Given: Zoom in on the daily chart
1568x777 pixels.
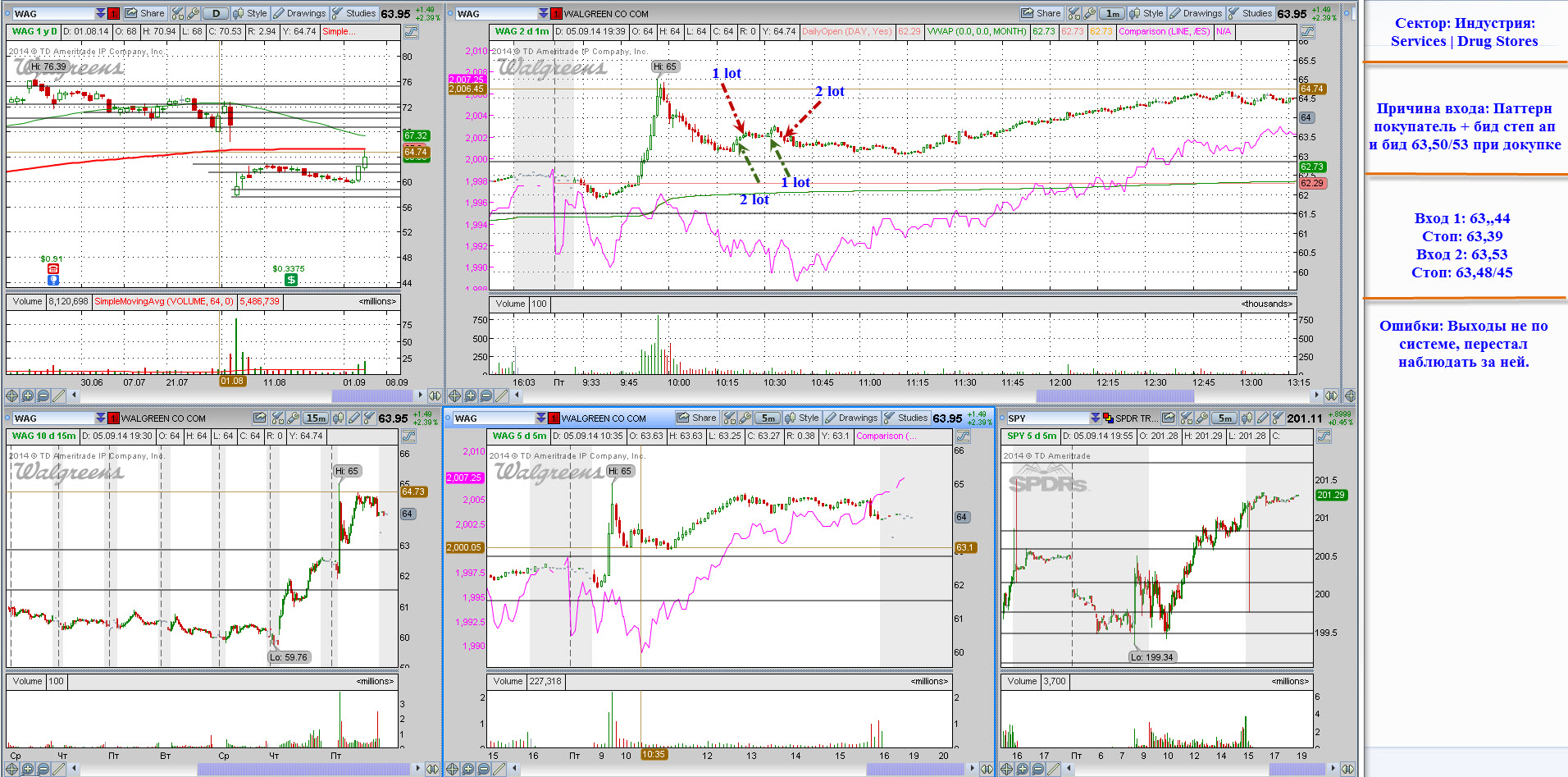Looking at the screenshot, I should (28, 395).
